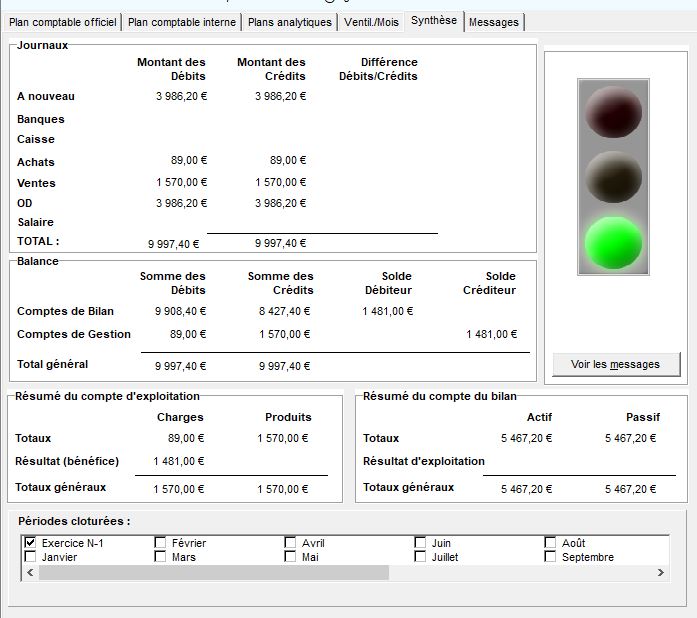Uncheck the Exercice N-1 checkbox
The height and width of the screenshot is (618, 697).
coord(31,543)
